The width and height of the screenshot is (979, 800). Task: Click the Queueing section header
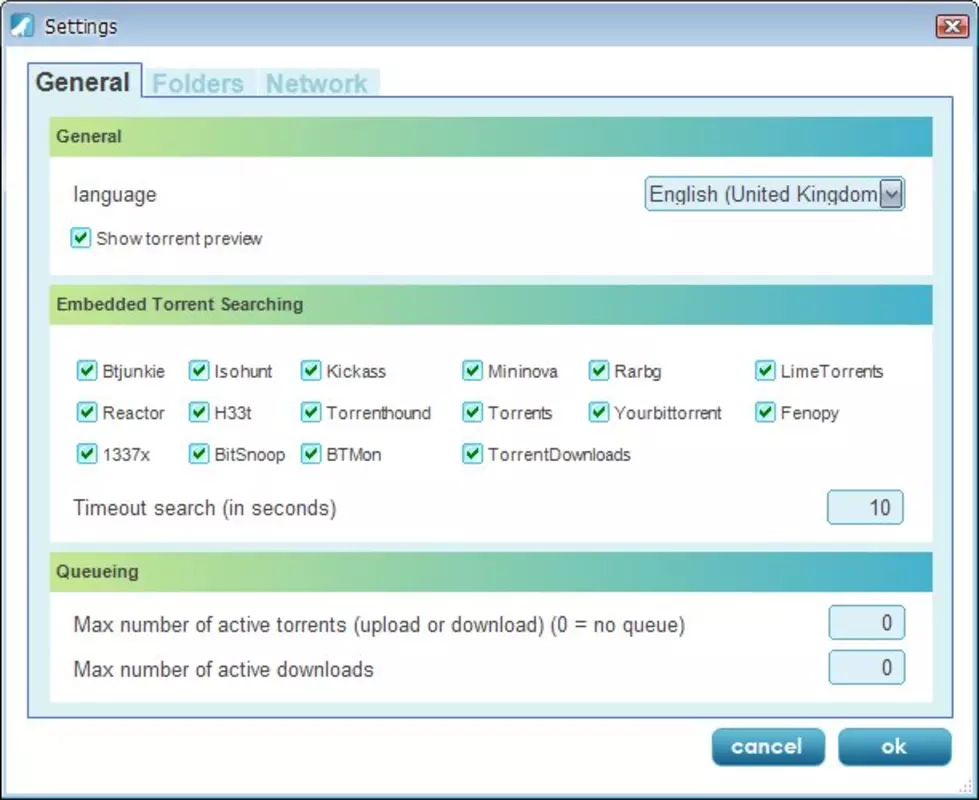coord(491,571)
